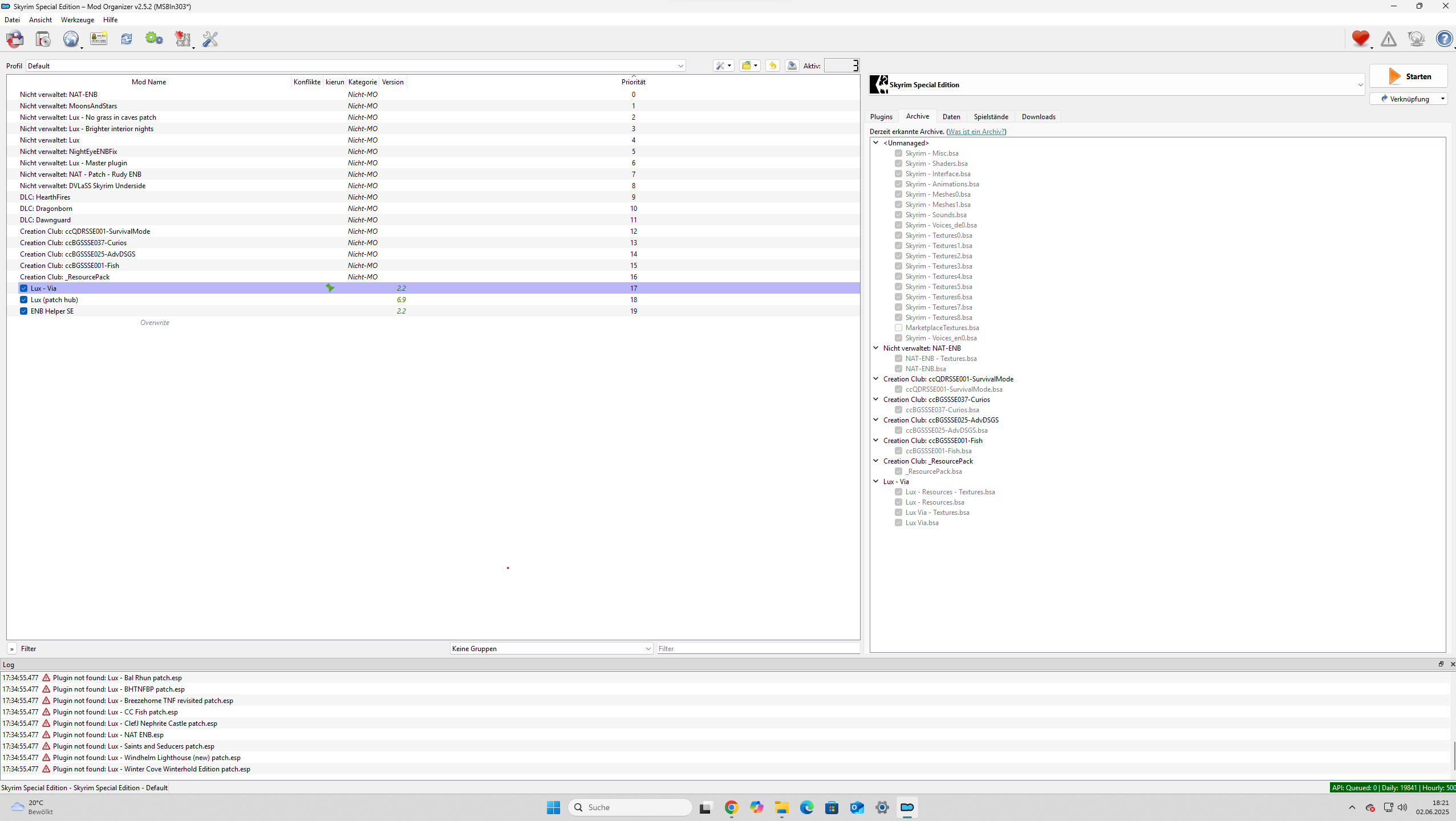This screenshot has width=1456, height=821.
Task: Collapse the Nicht verwaltet: NAT-ENB archive group
Action: [x=876, y=348]
